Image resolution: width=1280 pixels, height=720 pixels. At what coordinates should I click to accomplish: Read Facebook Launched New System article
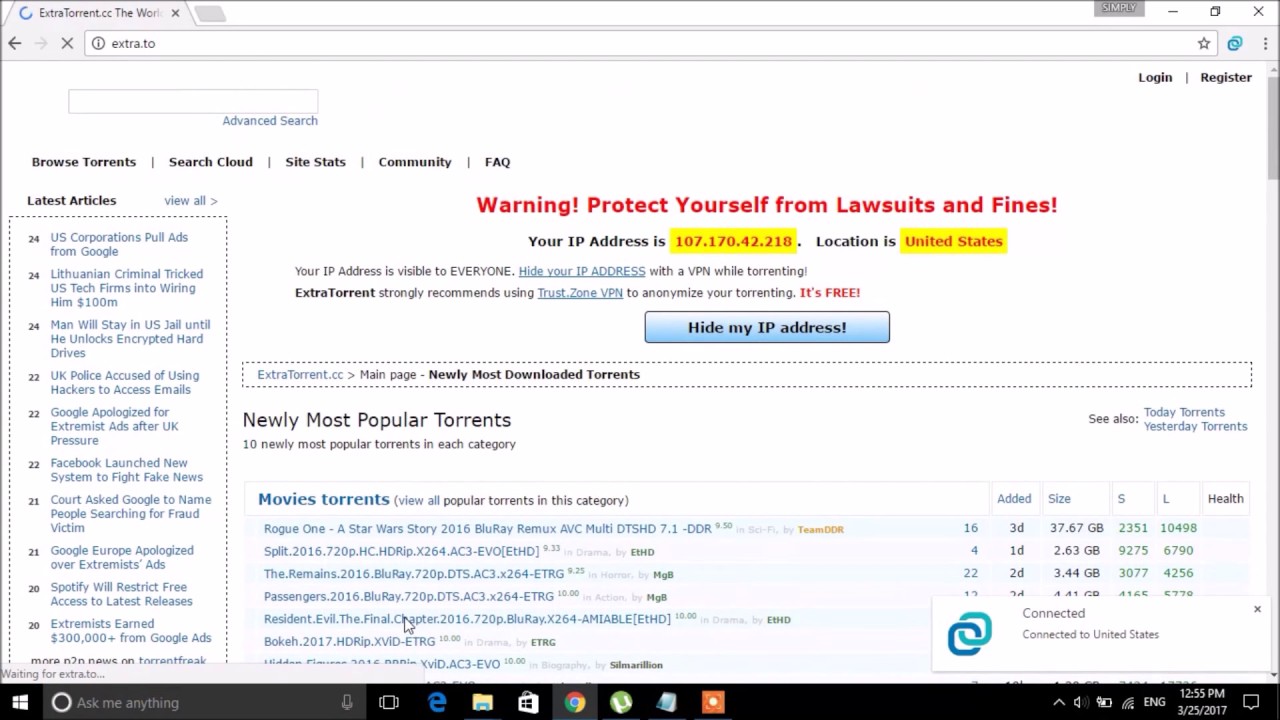click(x=127, y=470)
